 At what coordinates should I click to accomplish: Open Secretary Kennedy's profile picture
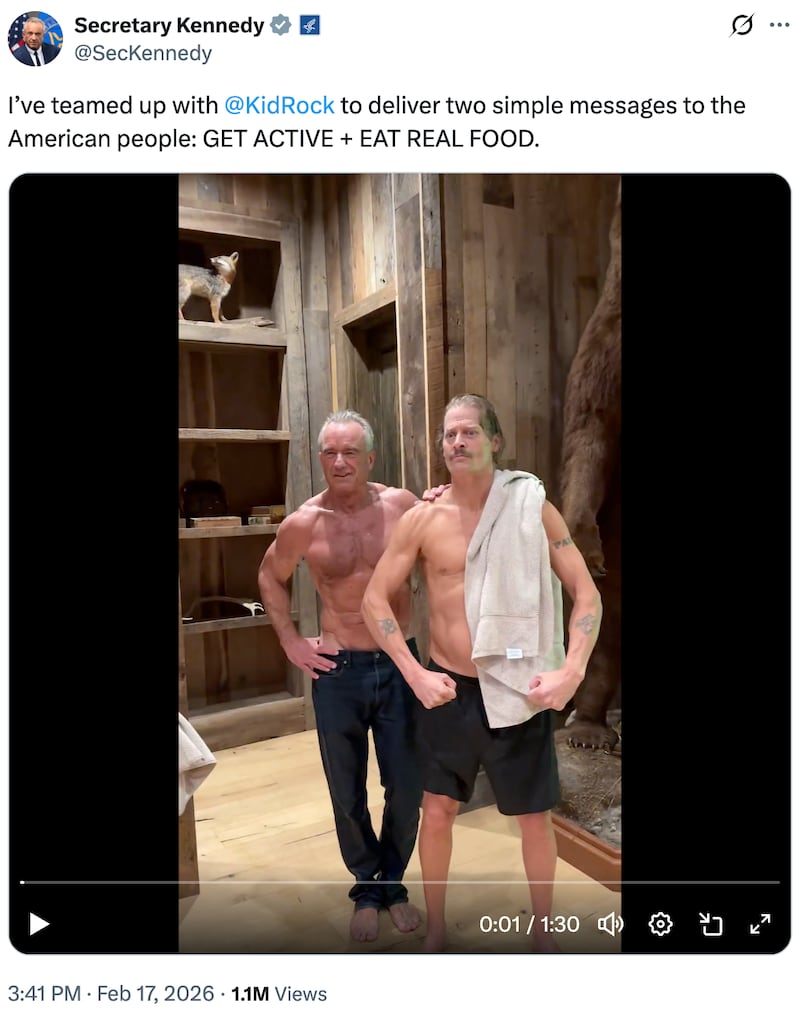tap(36, 38)
